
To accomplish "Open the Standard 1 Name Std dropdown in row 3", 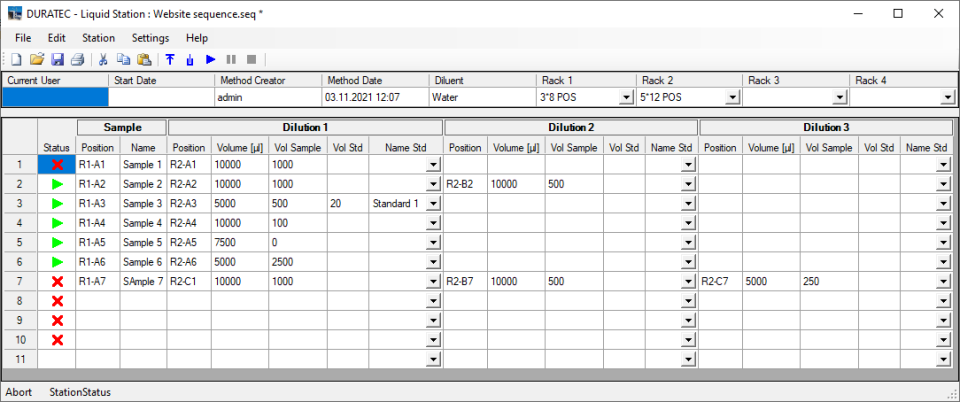I will pyautogui.click(x=433, y=203).
